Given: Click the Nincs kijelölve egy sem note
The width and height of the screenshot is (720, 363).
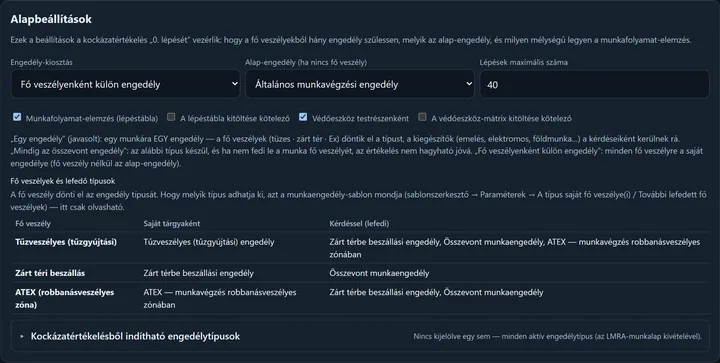Looking at the screenshot, I should (557, 336).
